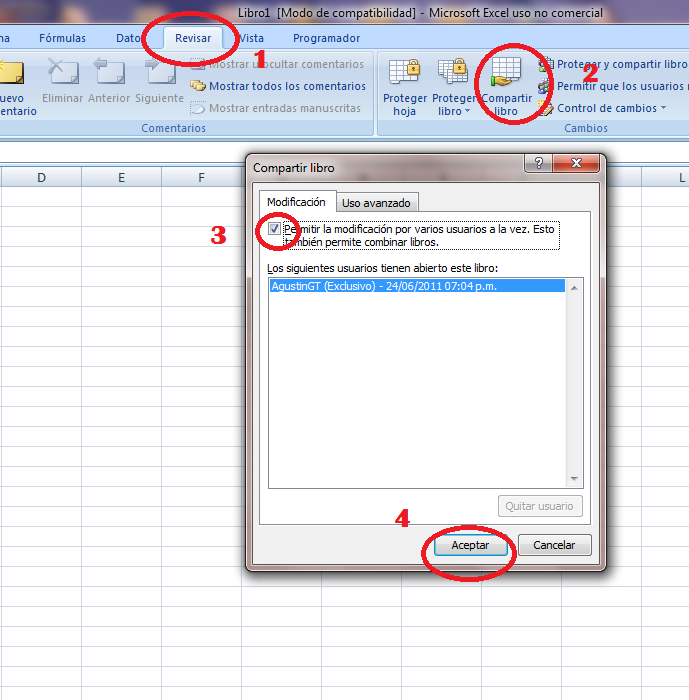Click Mostrar todos los comentarios

pyautogui.click(x=278, y=86)
